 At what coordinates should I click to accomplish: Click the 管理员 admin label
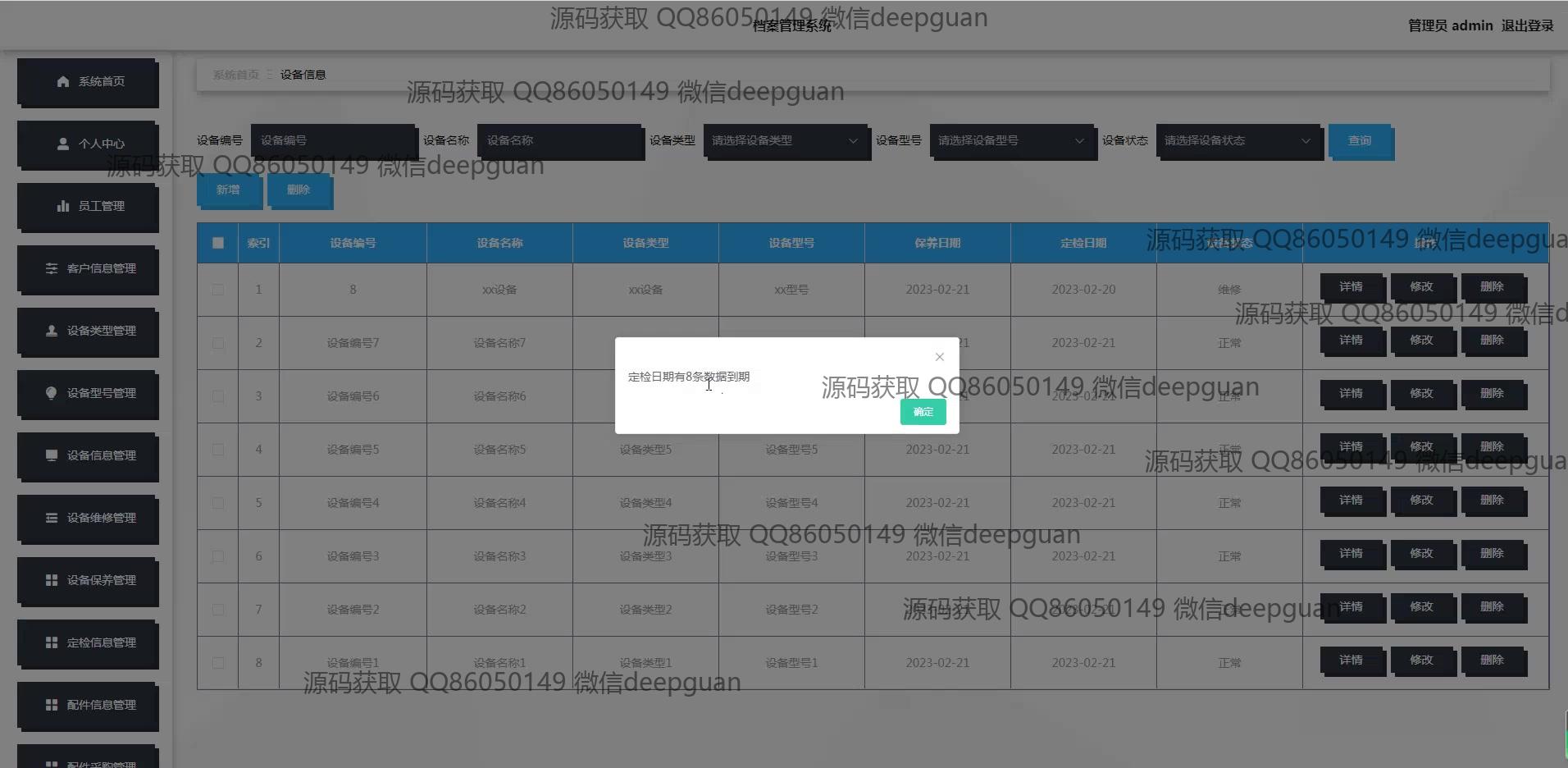pos(1450,25)
